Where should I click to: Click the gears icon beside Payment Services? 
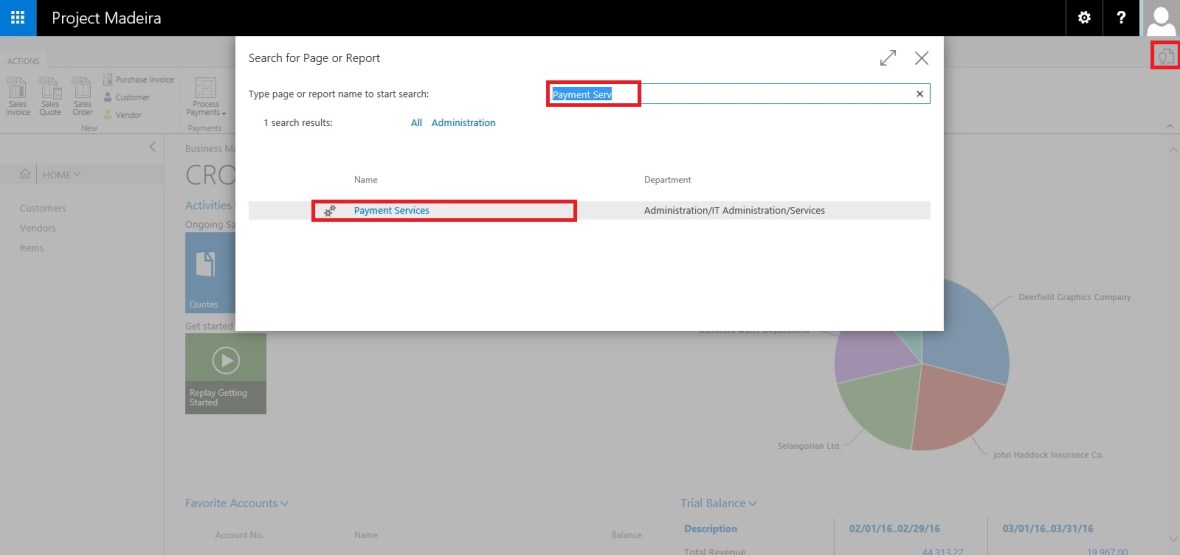pyautogui.click(x=330, y=211)
